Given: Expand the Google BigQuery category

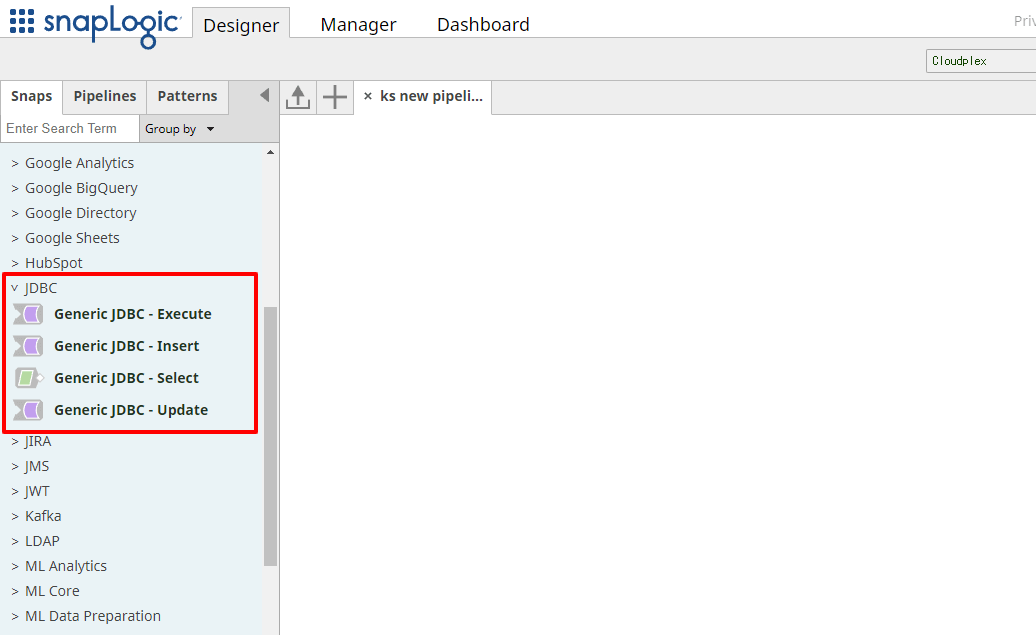Looking at the screenshot, I should click(75, 188).
